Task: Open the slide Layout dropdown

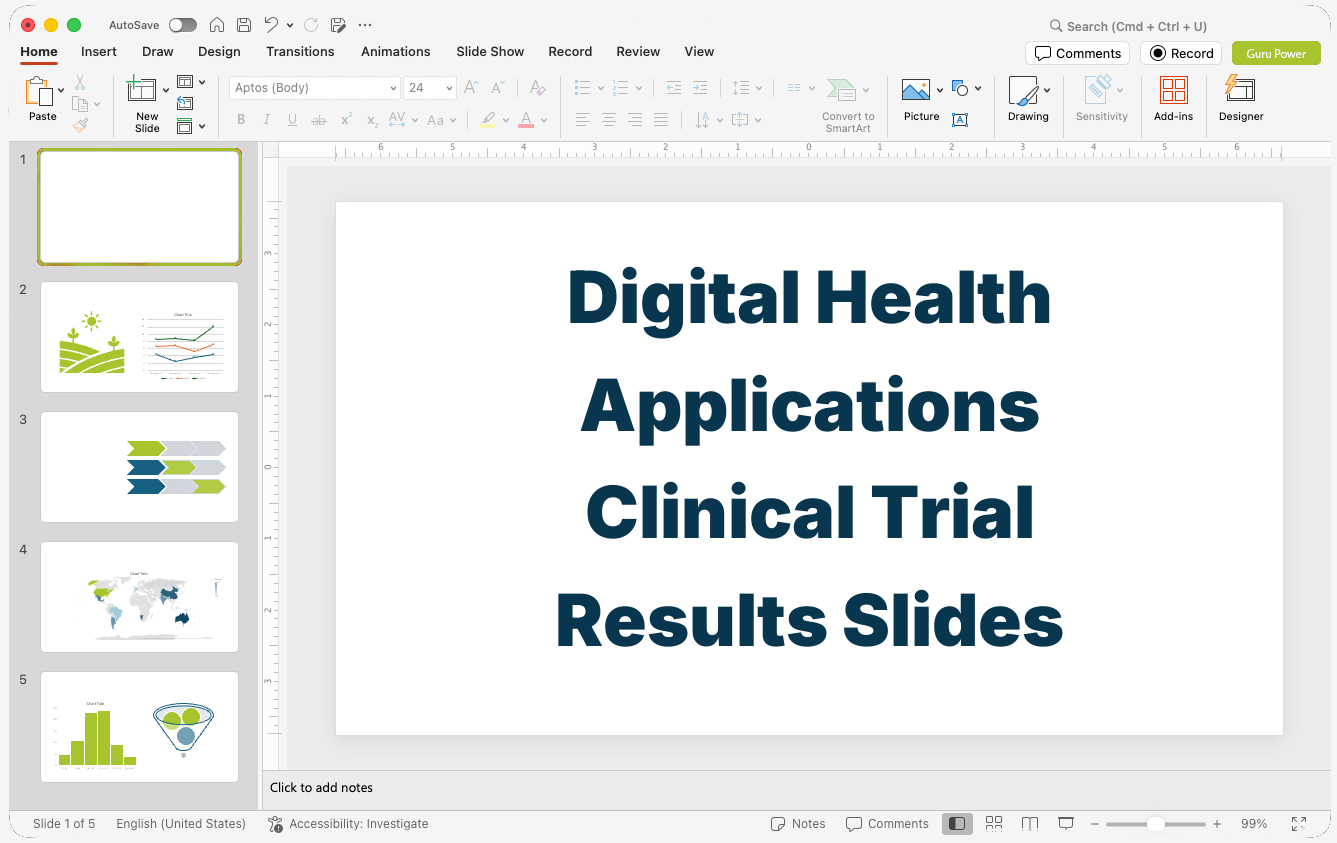Action: point(190,82)
